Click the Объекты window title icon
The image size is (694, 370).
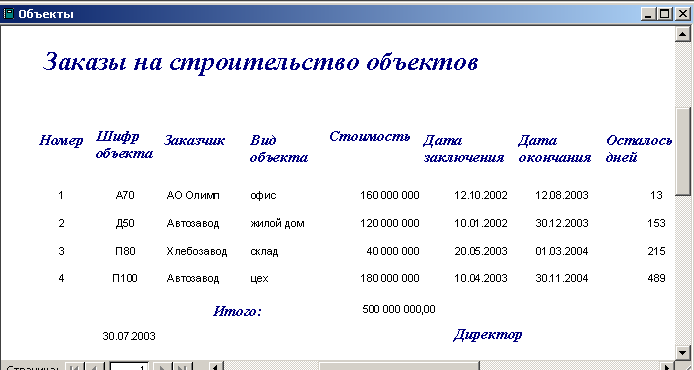pos(8,14)
